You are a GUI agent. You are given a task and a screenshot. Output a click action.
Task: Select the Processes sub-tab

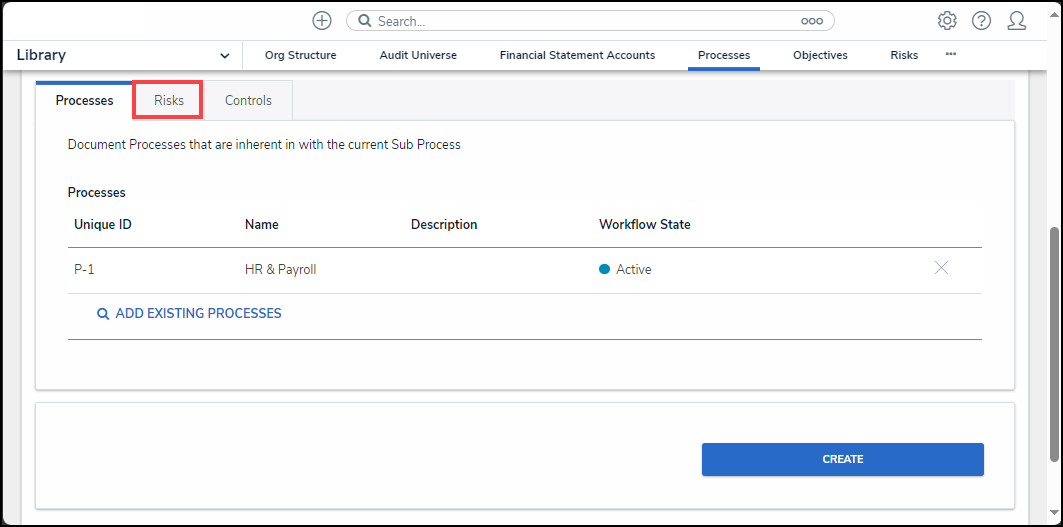pos(85,100)
